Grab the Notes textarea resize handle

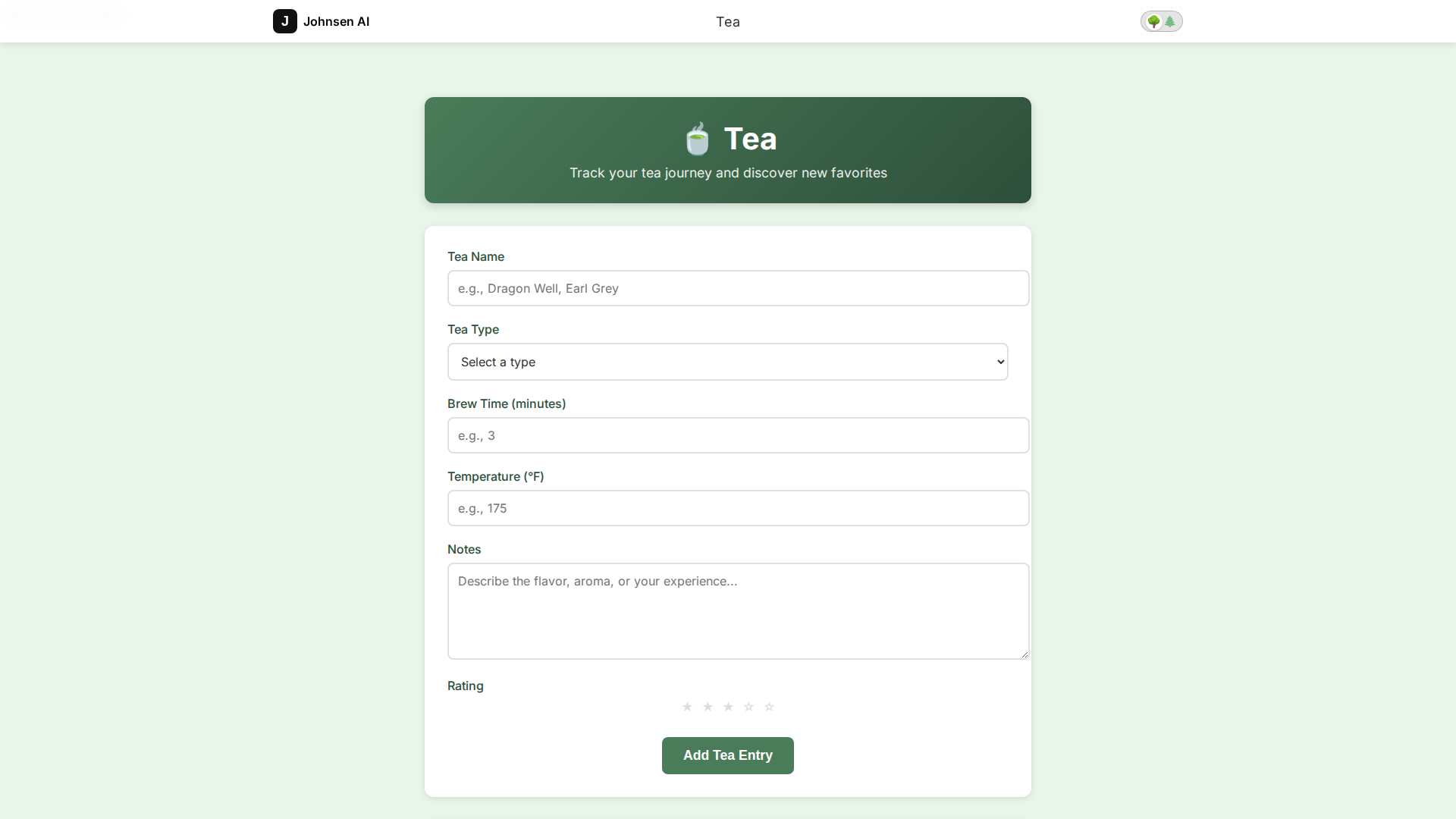pos(1024,654)
